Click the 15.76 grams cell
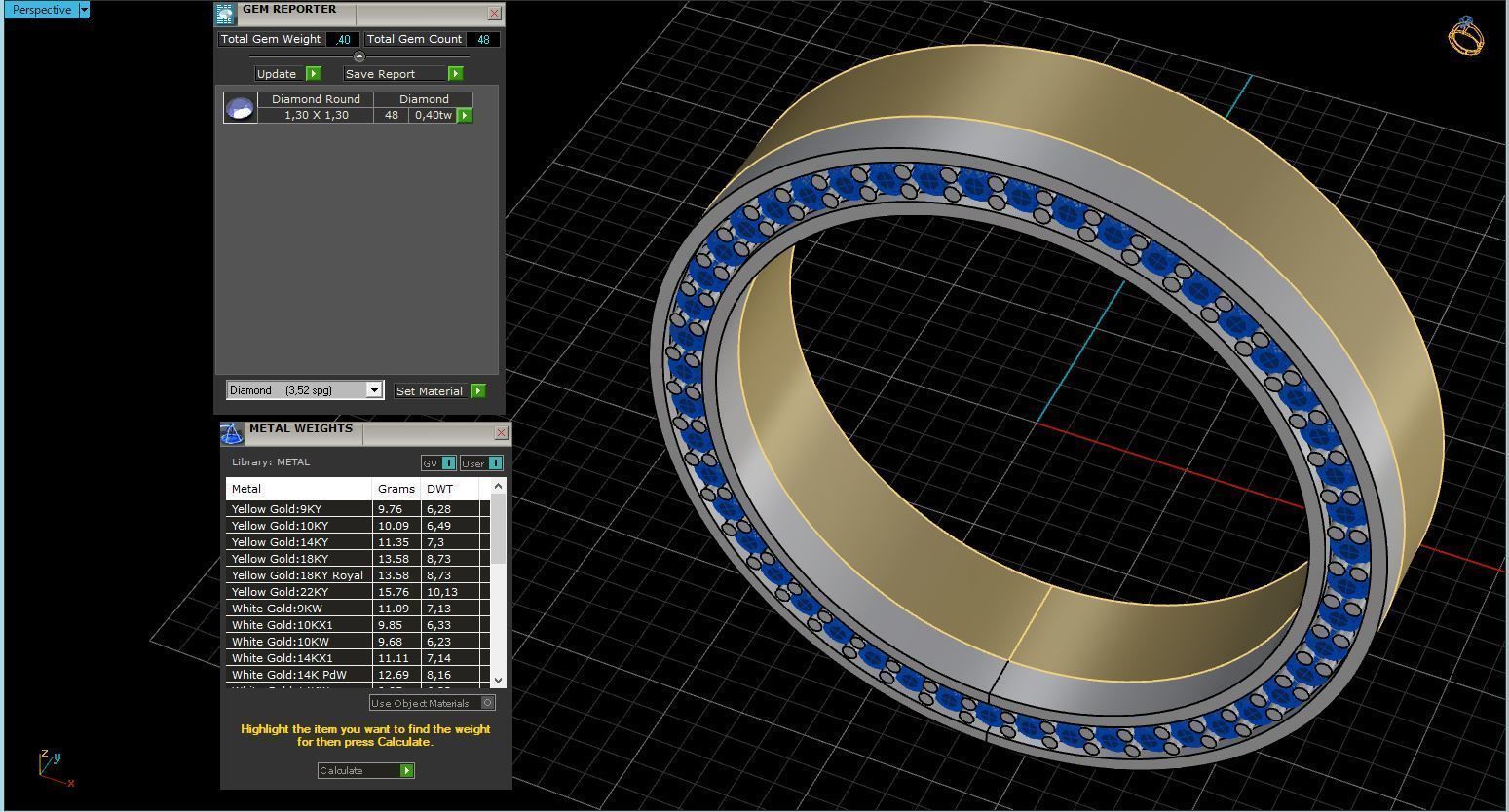 coord(396,592)
